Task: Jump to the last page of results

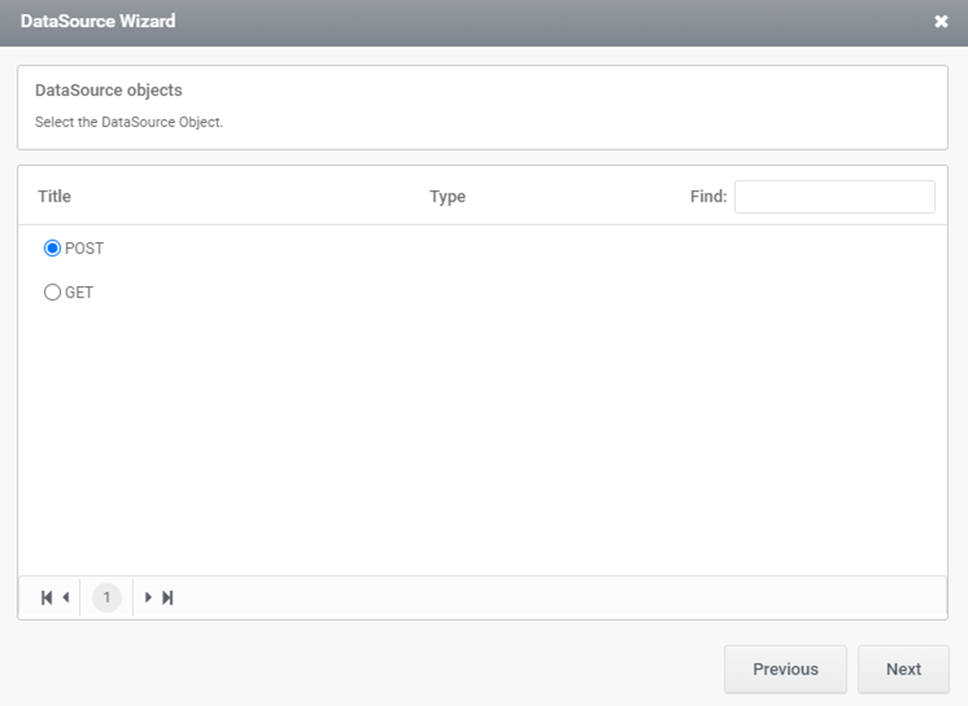Action: (167, 597)
